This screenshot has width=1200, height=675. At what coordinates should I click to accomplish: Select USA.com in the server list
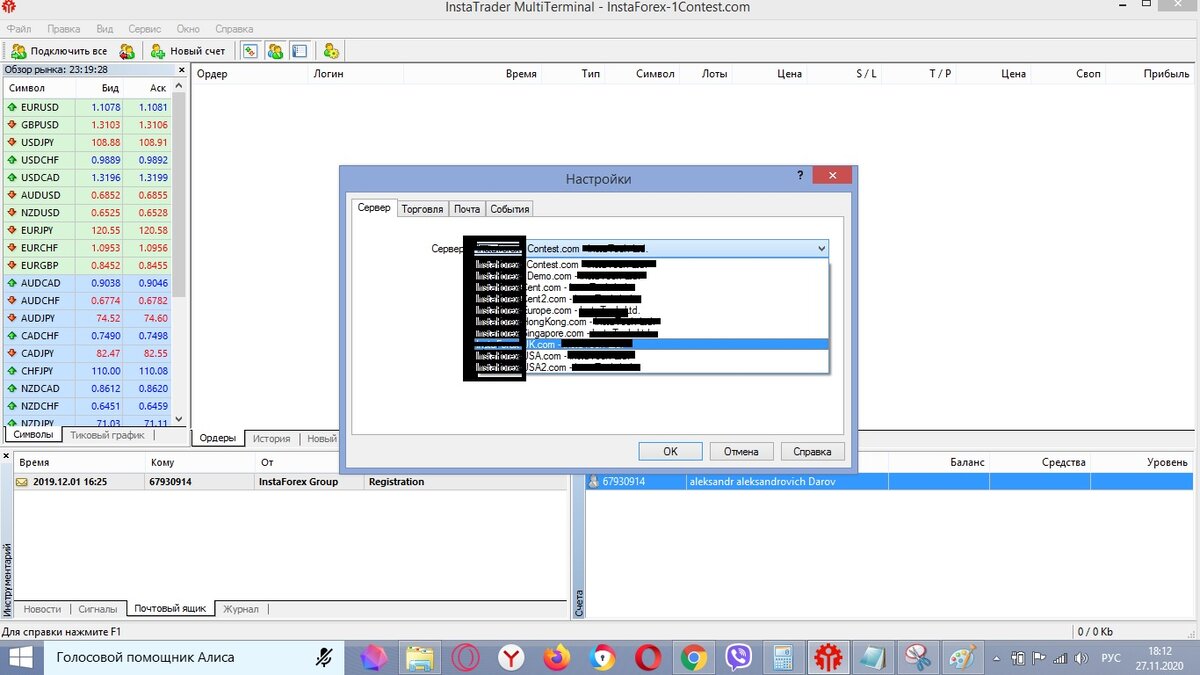(x=647, y=355)
